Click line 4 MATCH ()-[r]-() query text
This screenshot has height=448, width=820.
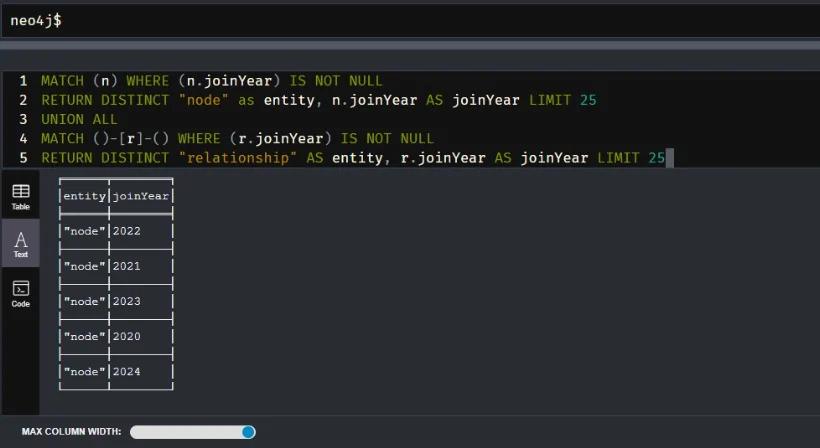click(x=237, y=139)
